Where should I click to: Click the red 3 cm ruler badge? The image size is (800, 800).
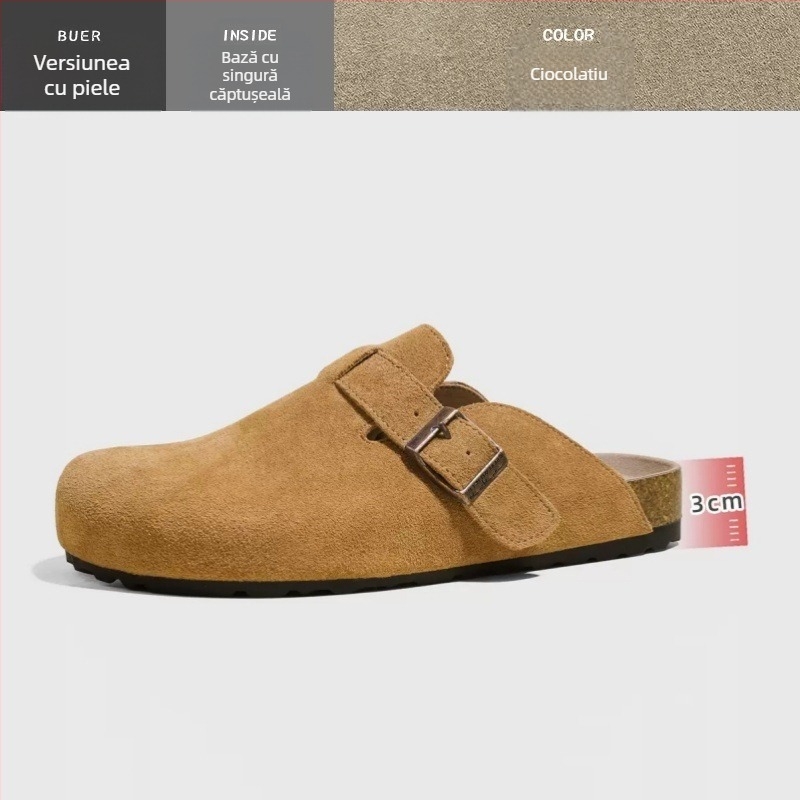(714, 502)
